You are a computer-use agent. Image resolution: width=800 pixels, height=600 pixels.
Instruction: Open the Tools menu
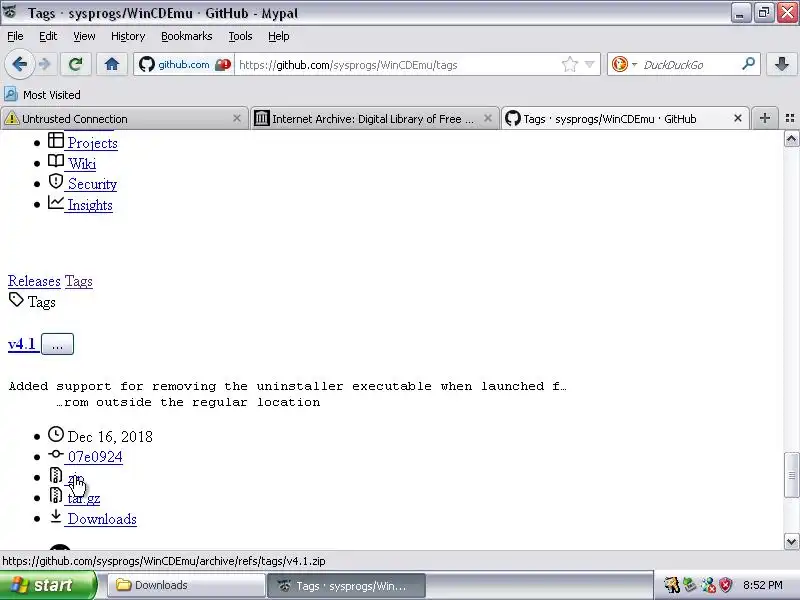[240, 36]
